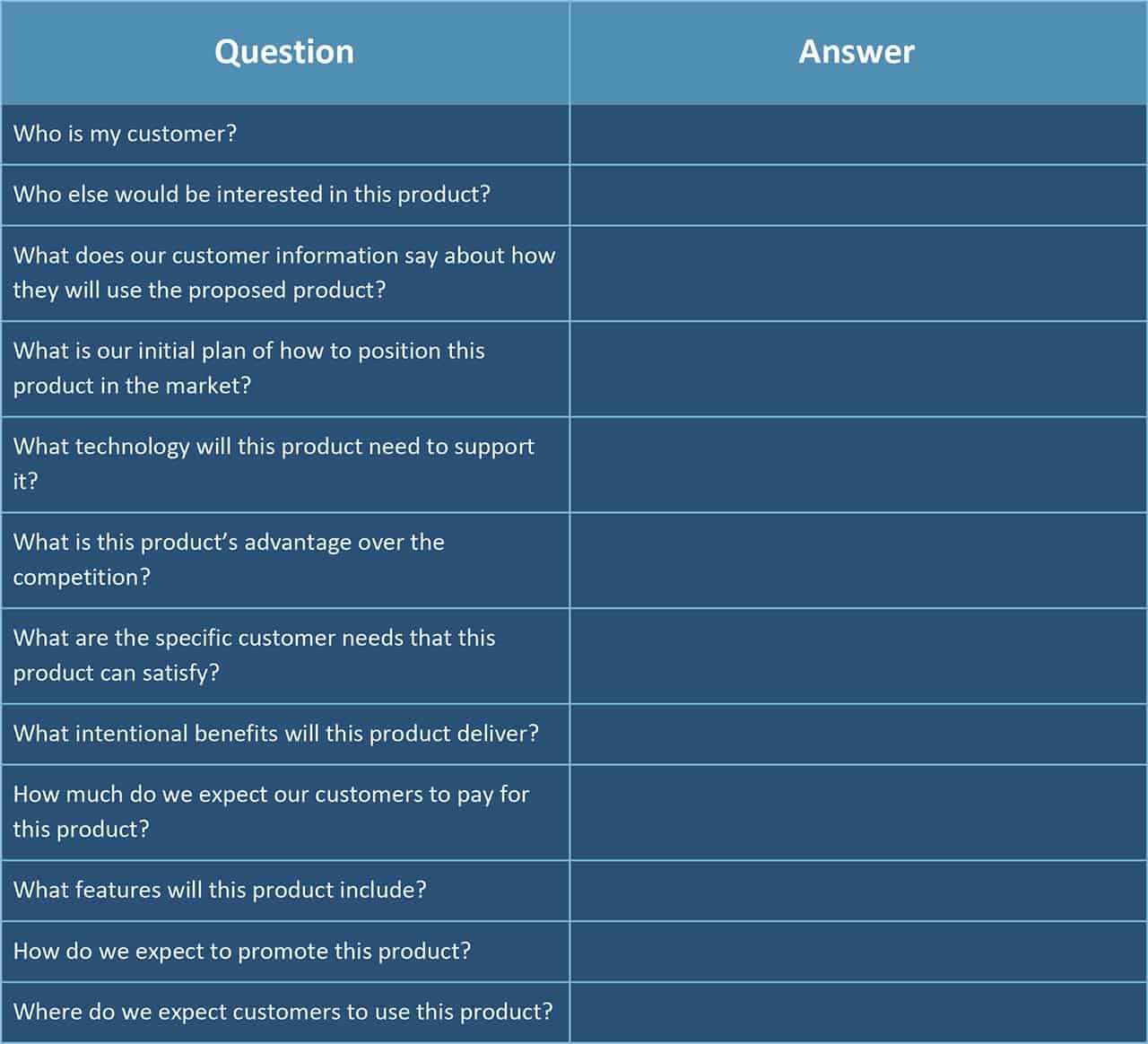Click answer field for "Who is my customer?"
This screenshot has width=1148, height=1044.
click(x=857, y=135)
